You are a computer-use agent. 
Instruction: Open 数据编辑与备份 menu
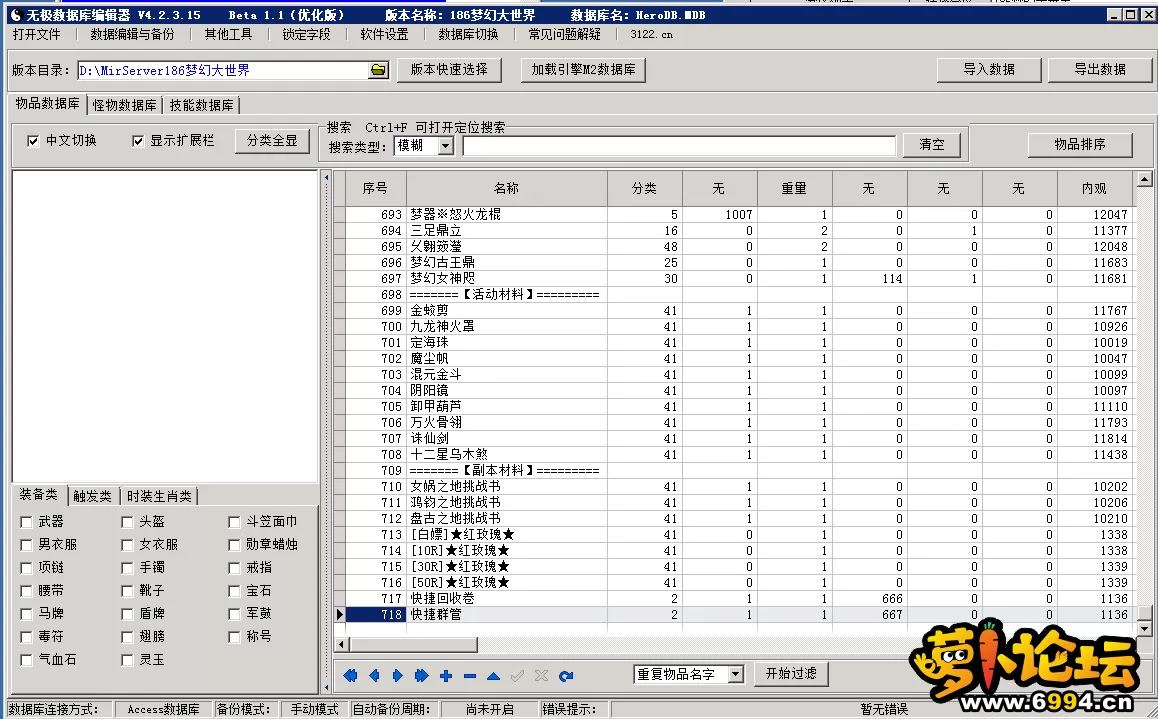[132, 35]
